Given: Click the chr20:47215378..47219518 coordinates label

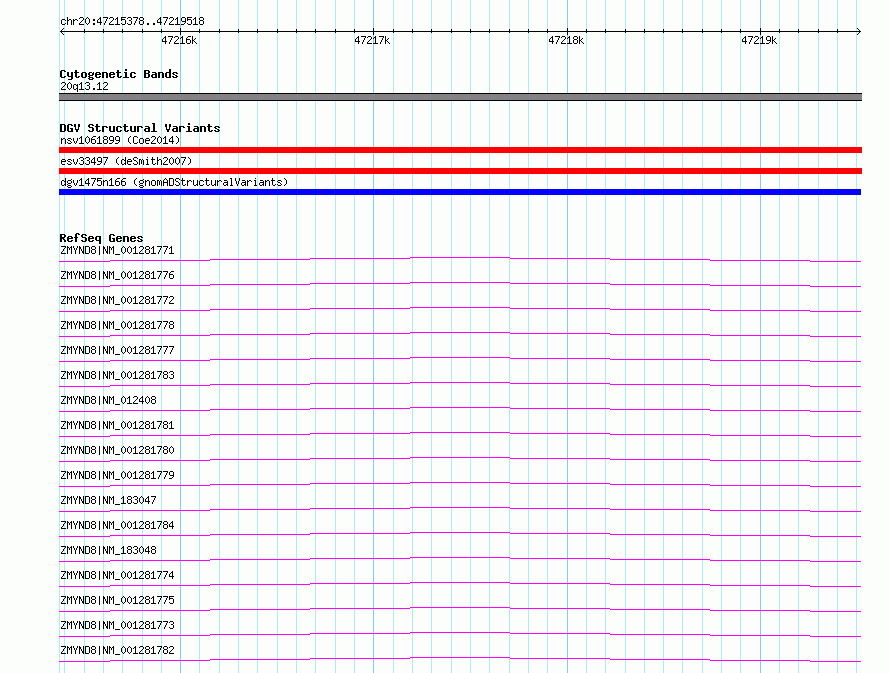Looking at the screenshot, I should pos(132,22).
